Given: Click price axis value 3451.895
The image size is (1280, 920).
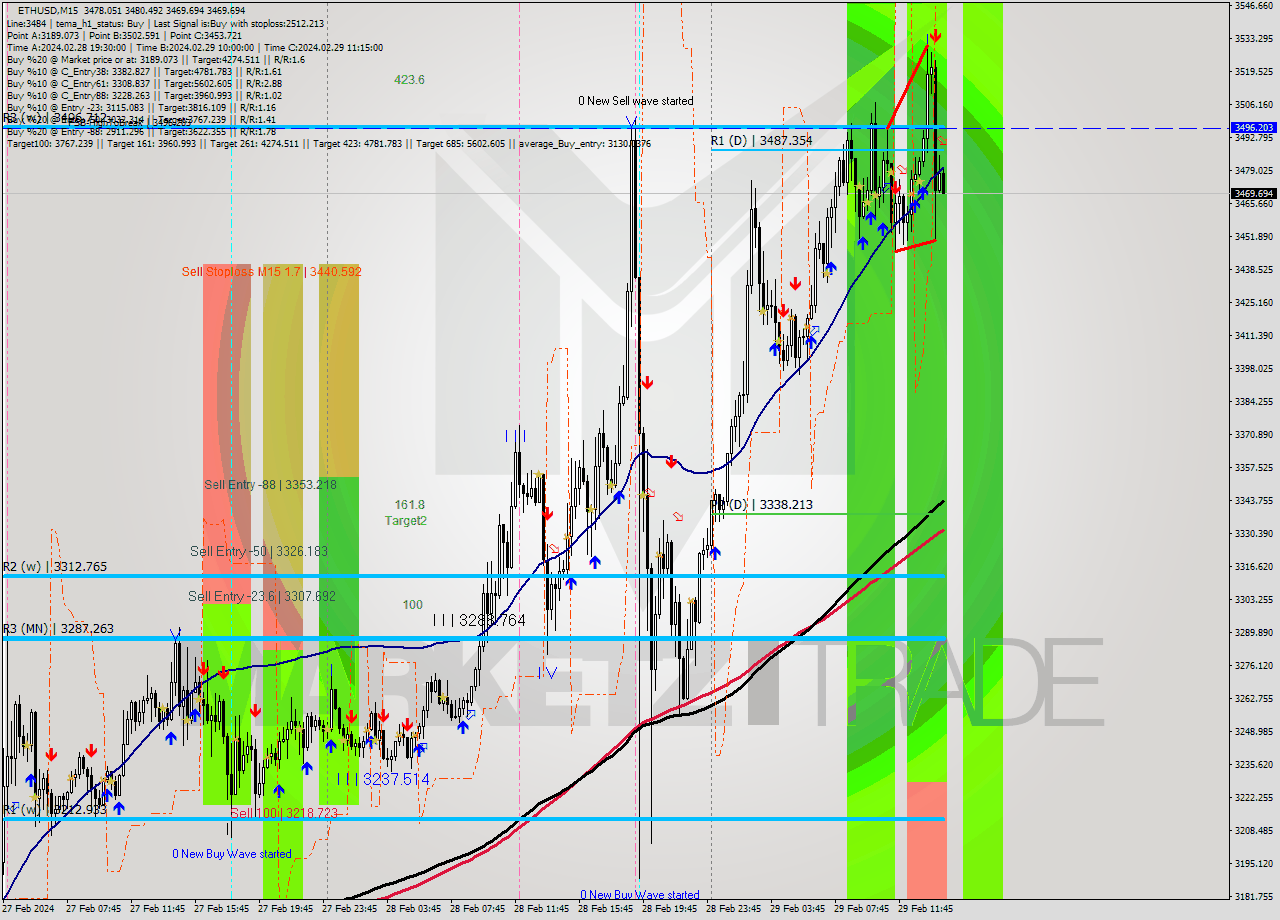Looking at the screenshot, I should tap(1254, 237).
